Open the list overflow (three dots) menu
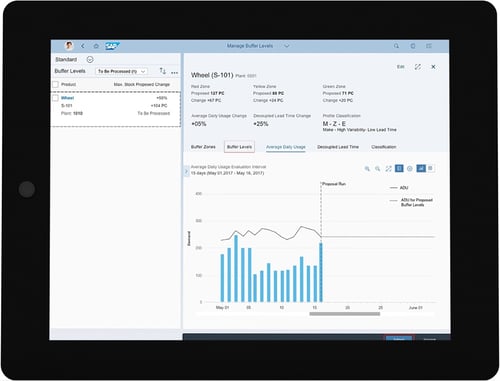500x381 pixels. click(174, 72)
